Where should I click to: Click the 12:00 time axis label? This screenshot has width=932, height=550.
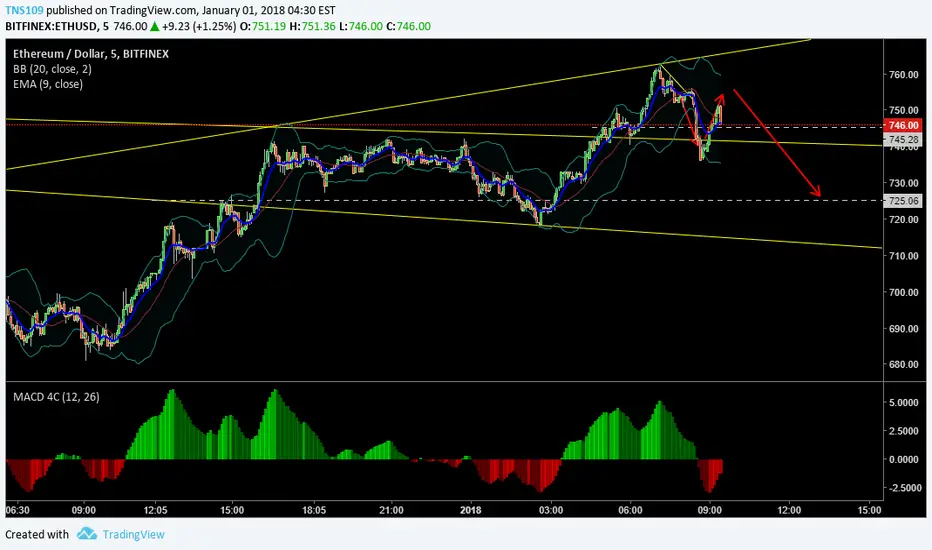[789, 510]
